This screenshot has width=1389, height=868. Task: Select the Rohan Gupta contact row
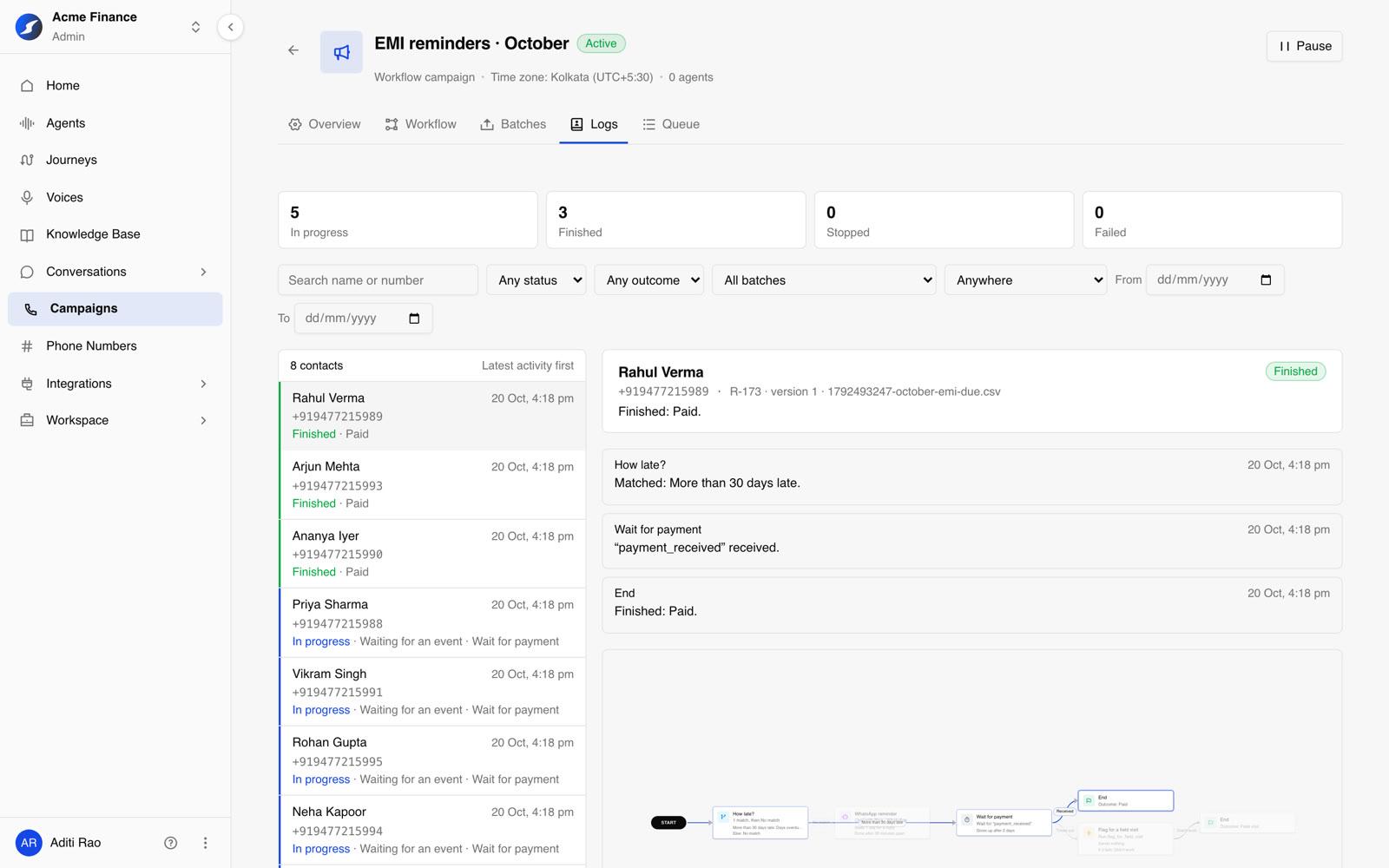click(x=432, y=760)
